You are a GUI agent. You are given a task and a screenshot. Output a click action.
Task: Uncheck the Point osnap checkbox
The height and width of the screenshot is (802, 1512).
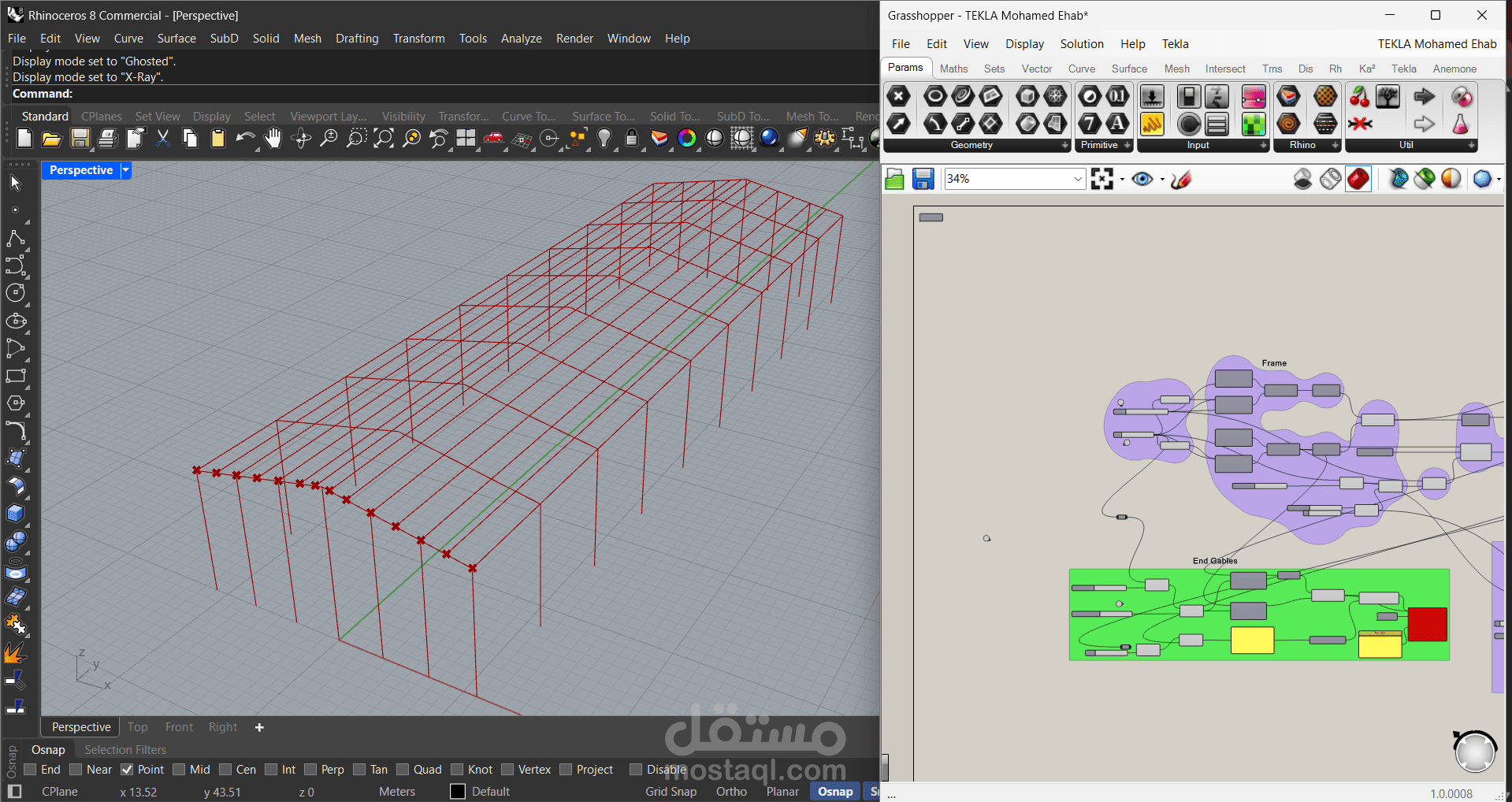[x=127, y=770]
